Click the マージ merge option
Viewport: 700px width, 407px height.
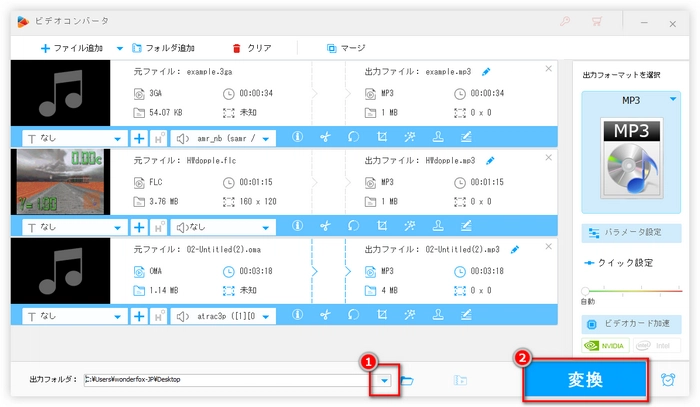(x=345, y=47)
